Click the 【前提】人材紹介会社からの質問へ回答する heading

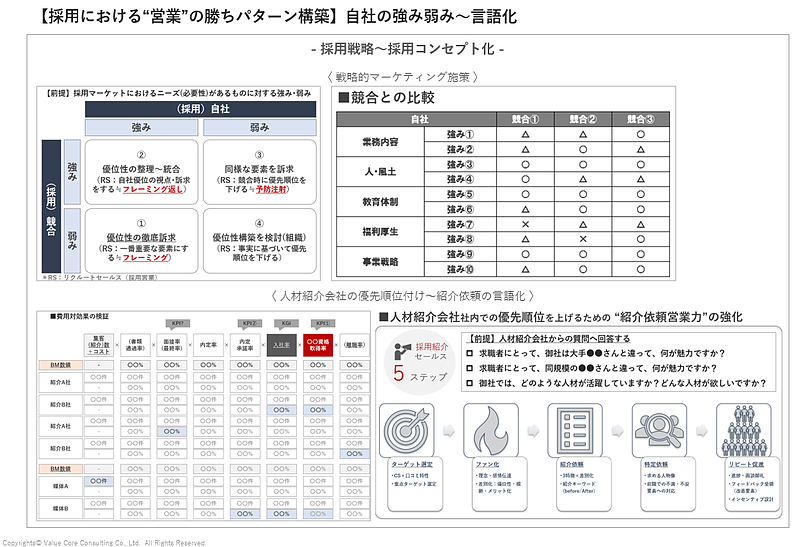[548, 338]
